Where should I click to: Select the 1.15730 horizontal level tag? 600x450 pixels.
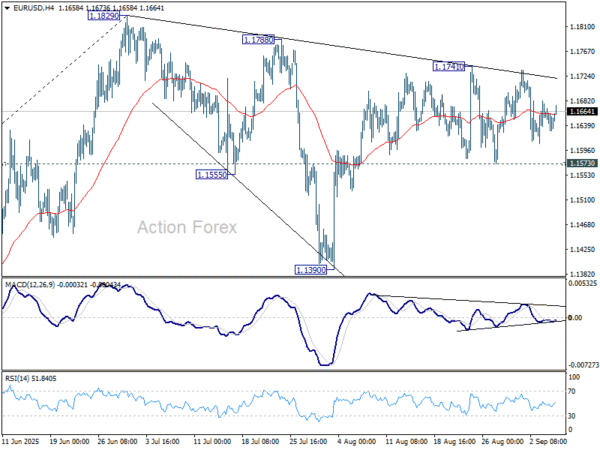[x=582, y=163]
